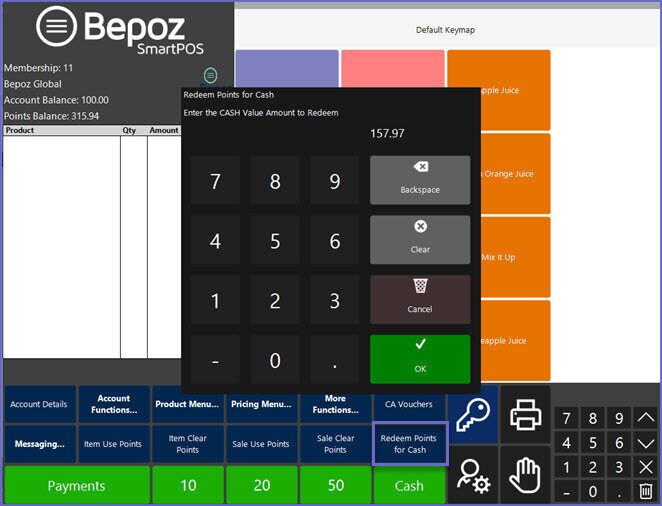Screen dimensions: 662x506
Task: Click the redeem amount field showing 157.97
Action: (387, 133)
